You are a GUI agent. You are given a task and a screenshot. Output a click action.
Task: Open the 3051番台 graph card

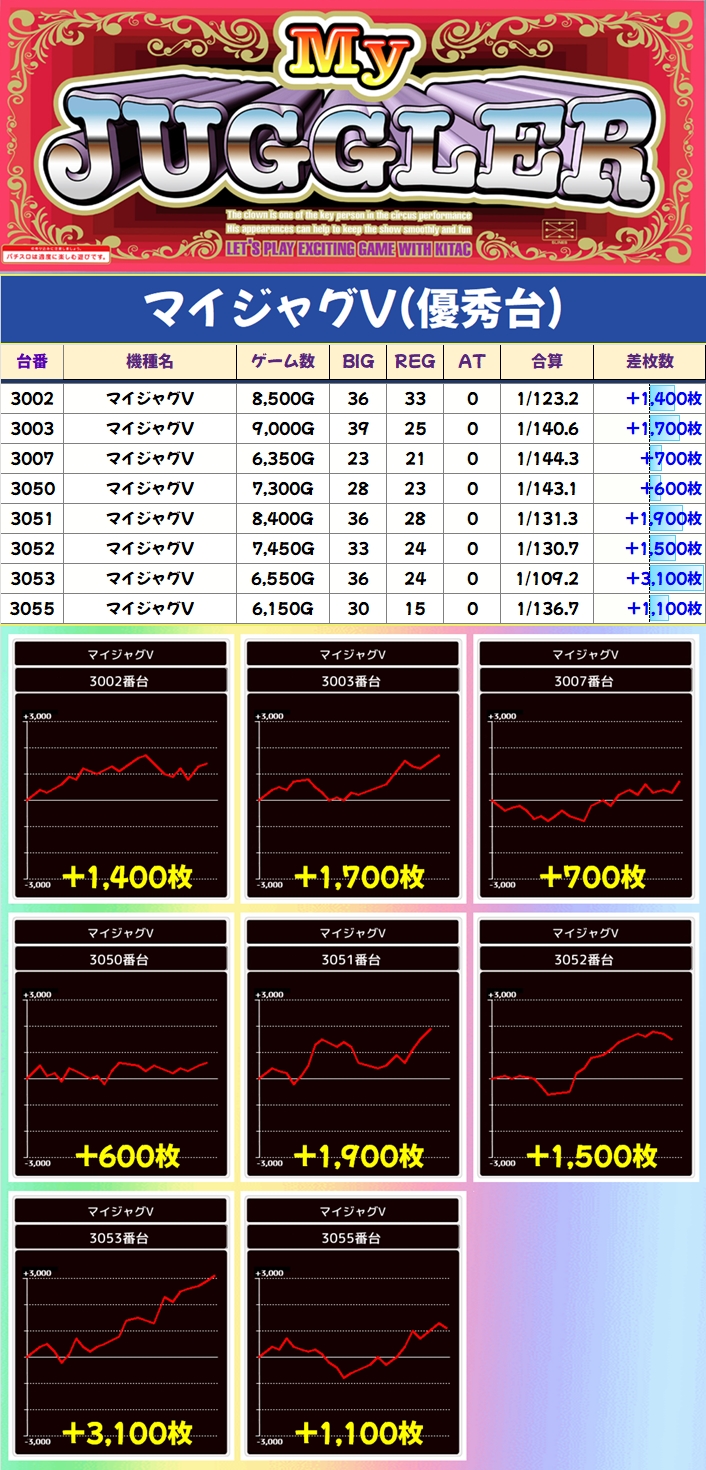353,1046
